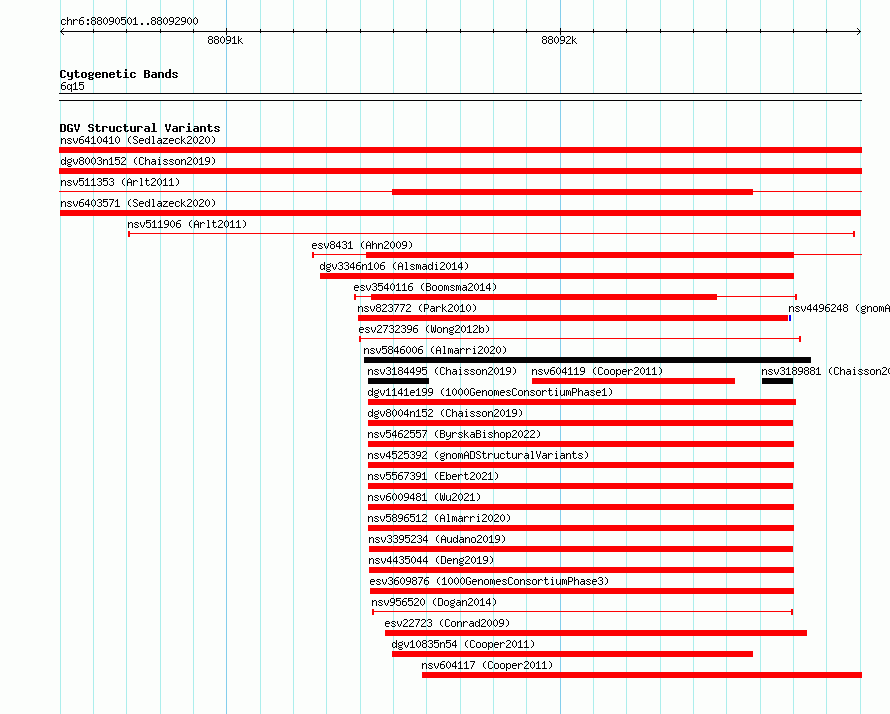Click nsv3184495 (Chaisson2019) label
890x714 pixels.
tap(442, 371)
